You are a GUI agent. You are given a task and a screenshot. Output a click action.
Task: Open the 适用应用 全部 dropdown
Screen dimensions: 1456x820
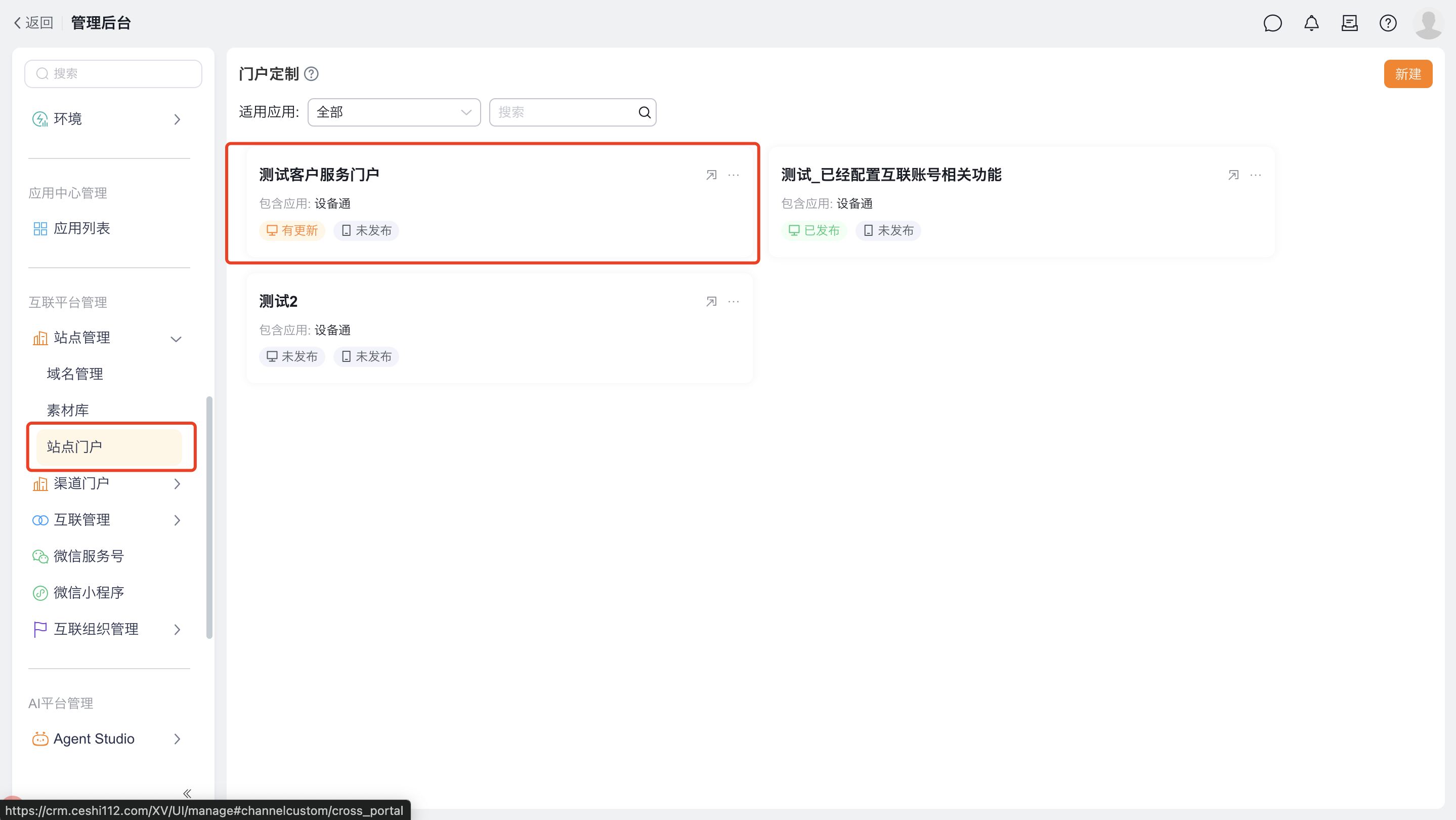click(394, 112)
